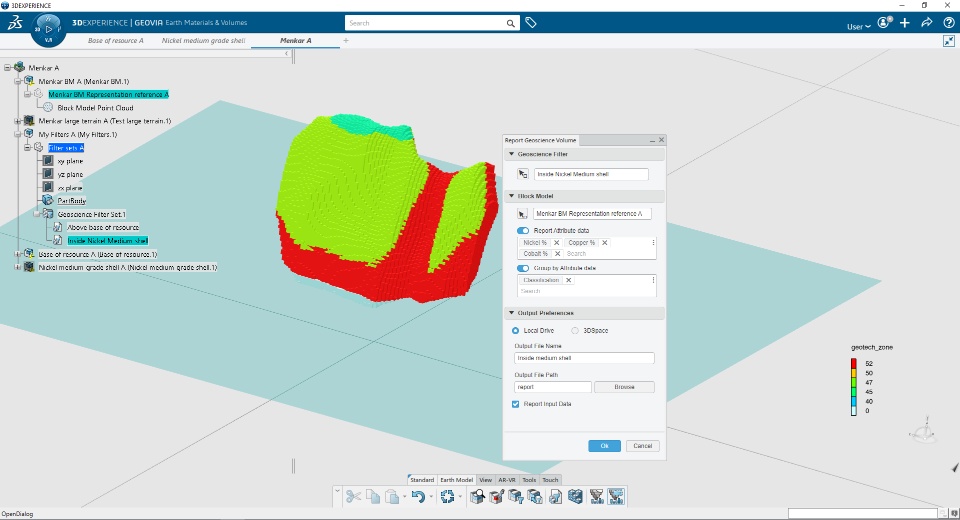Screen dimensions: 960x520
Task: Click the Output File Path field
Action: coord(553,387)
